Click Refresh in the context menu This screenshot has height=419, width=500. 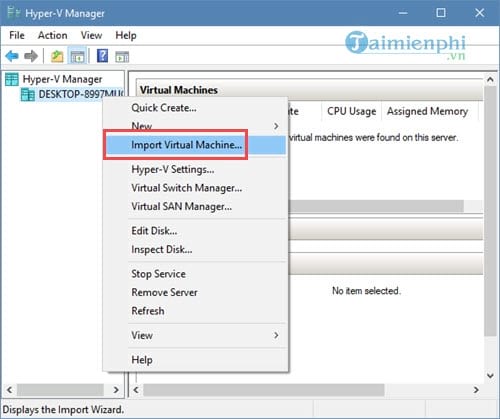(x=195, y=311)
